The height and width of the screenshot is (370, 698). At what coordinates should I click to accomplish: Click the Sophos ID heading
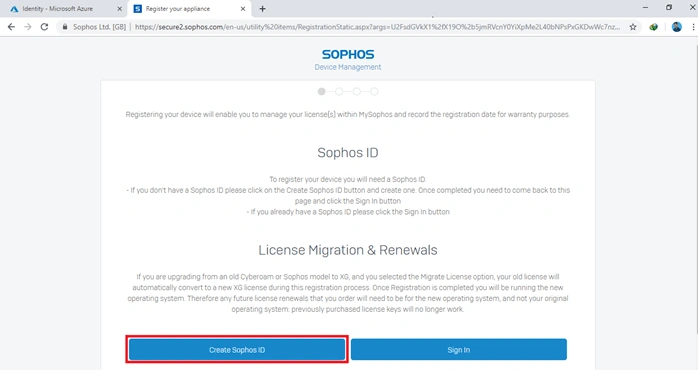pos(348,153)
